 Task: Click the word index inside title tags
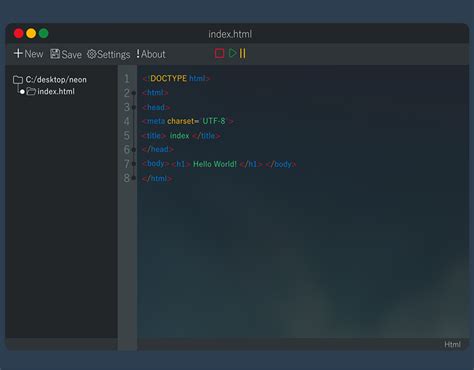tap(179, 136)
